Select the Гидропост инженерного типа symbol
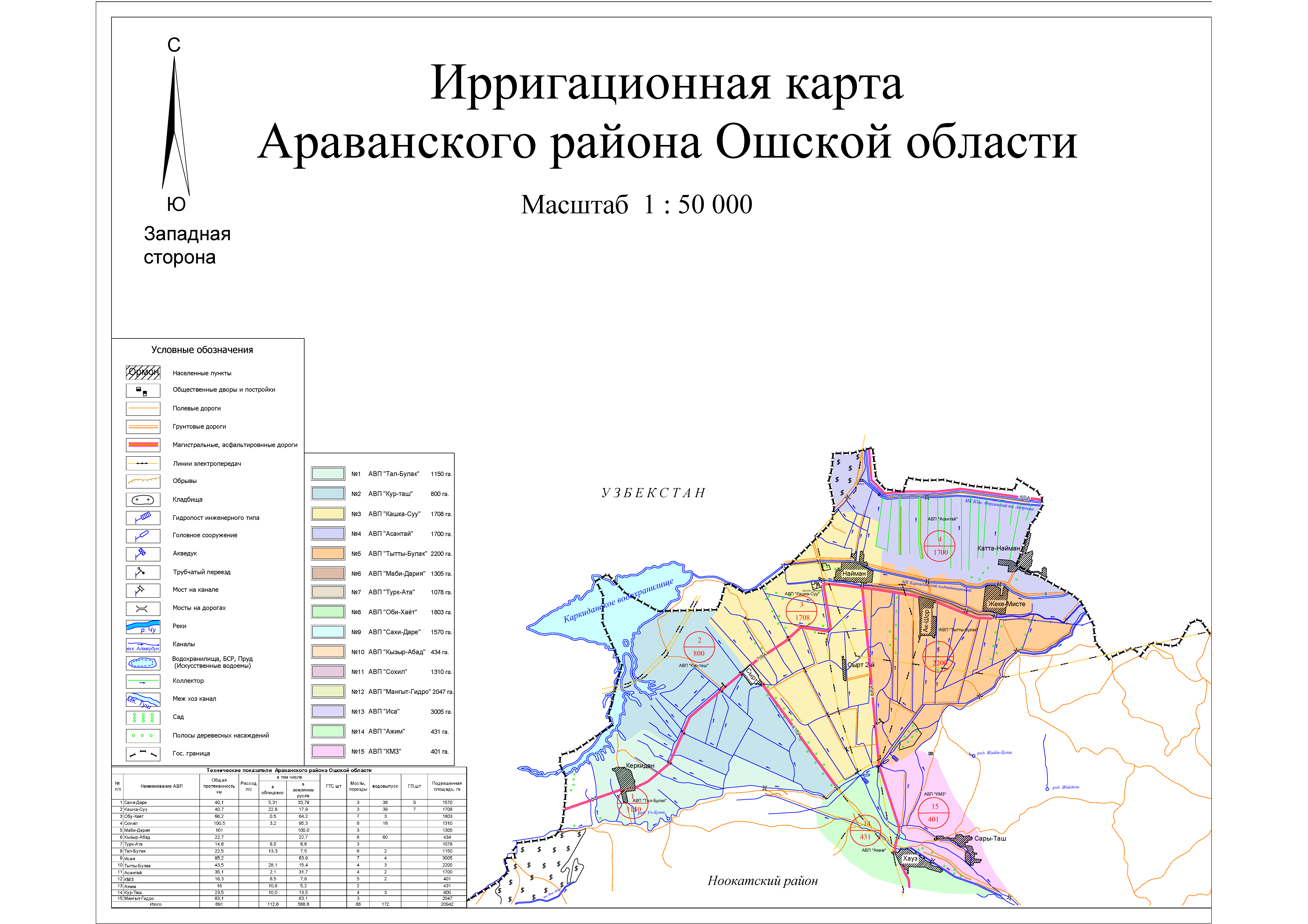Screen dimensions: 1308x924 click(x=143, y=518)
